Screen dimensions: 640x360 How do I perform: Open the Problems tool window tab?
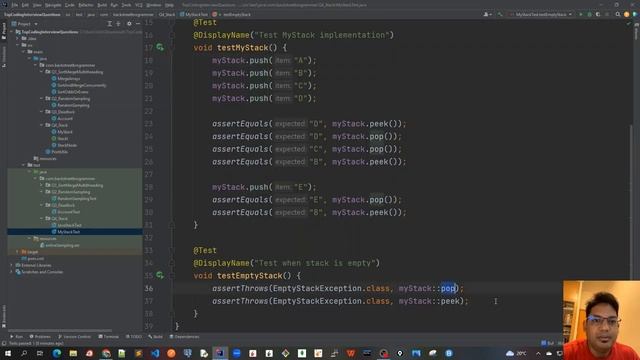pos(40,337)
